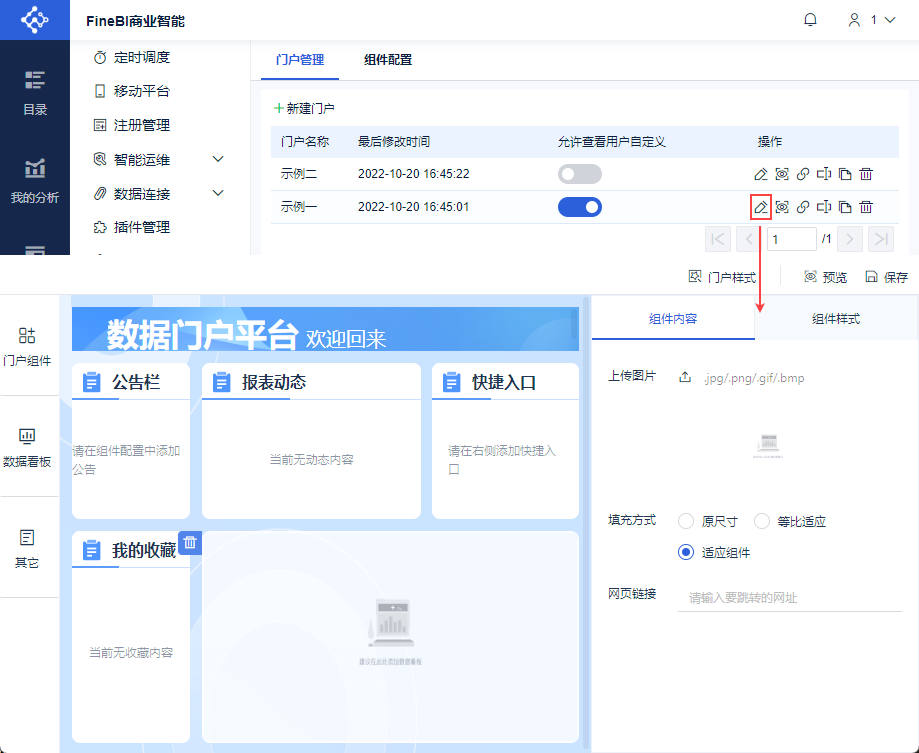Open the 目录 sidebar section
Image resolution: width=919 pixels, height=753 pixels.
coord(35,94)
